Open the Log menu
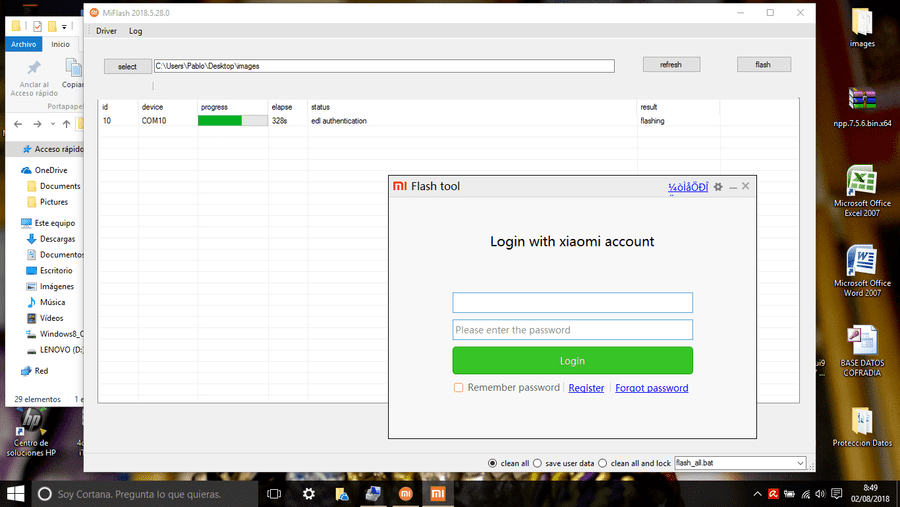This screenshot has height=507, width=900. point(135,31)
